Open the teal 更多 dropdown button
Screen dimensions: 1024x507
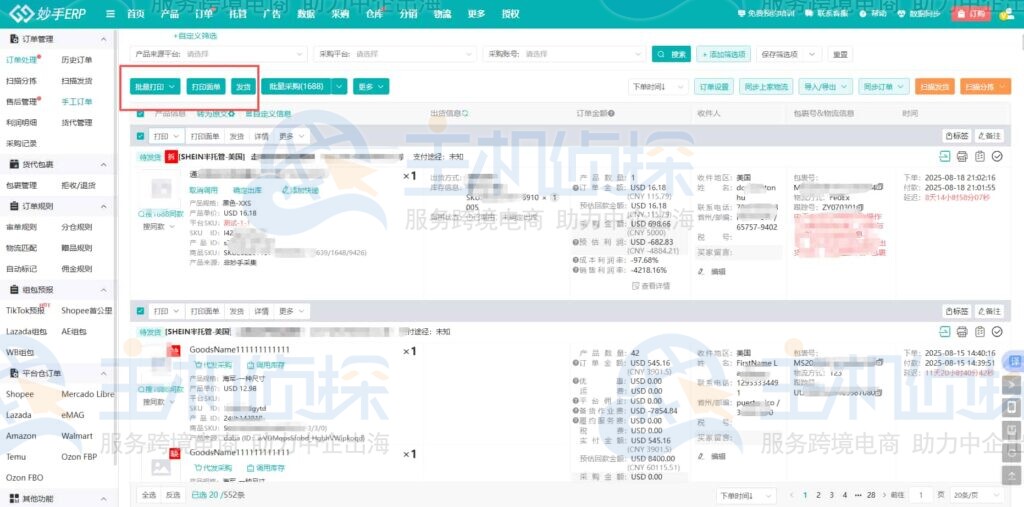pos(372,86)
